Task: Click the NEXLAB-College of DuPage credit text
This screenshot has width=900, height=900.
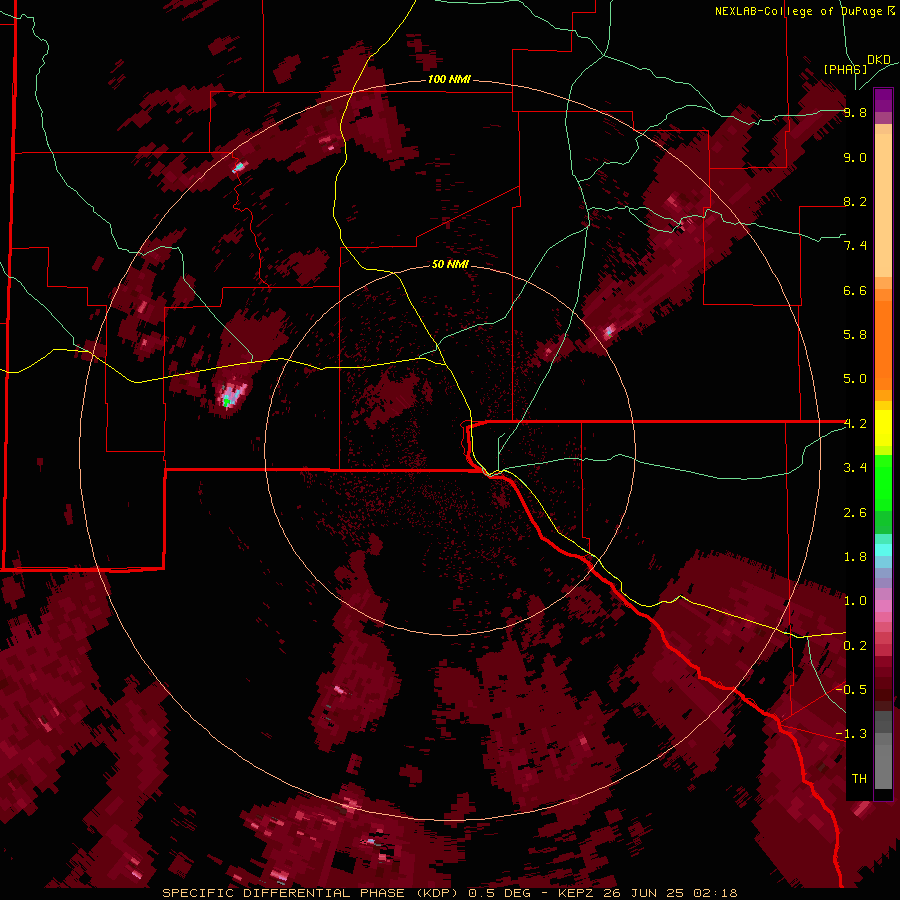Action: pos(798,11)
